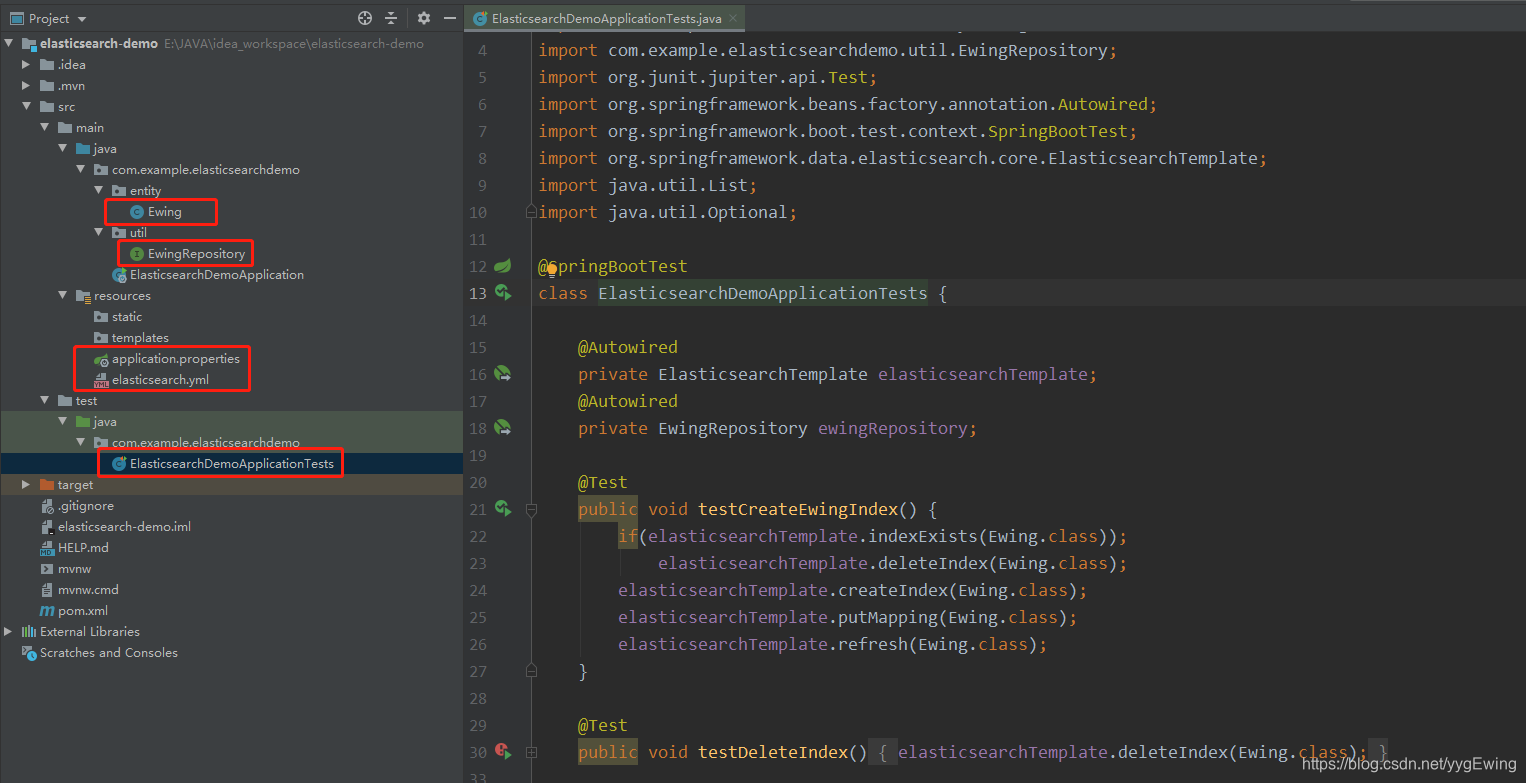Open pom.xml Maven file

[82, 611]
